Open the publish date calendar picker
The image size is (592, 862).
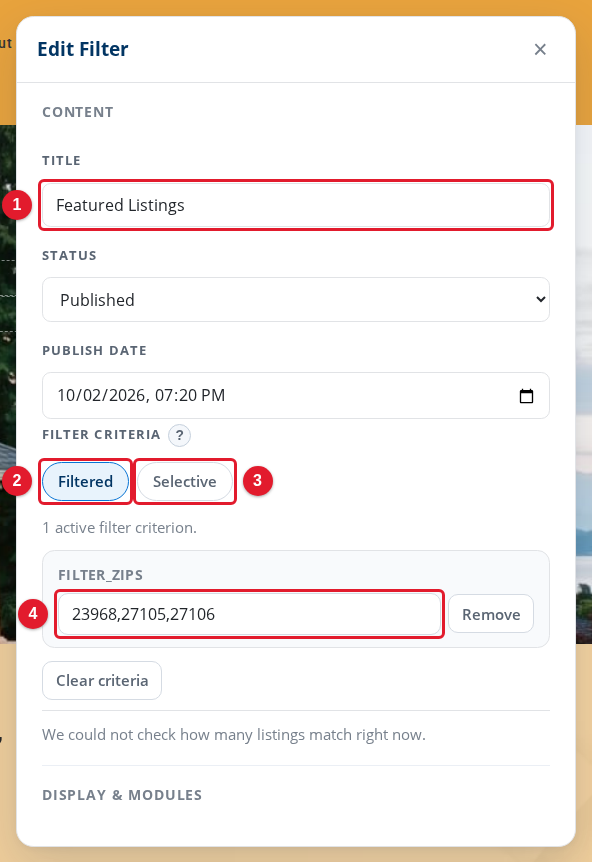(x=526, y=396)
